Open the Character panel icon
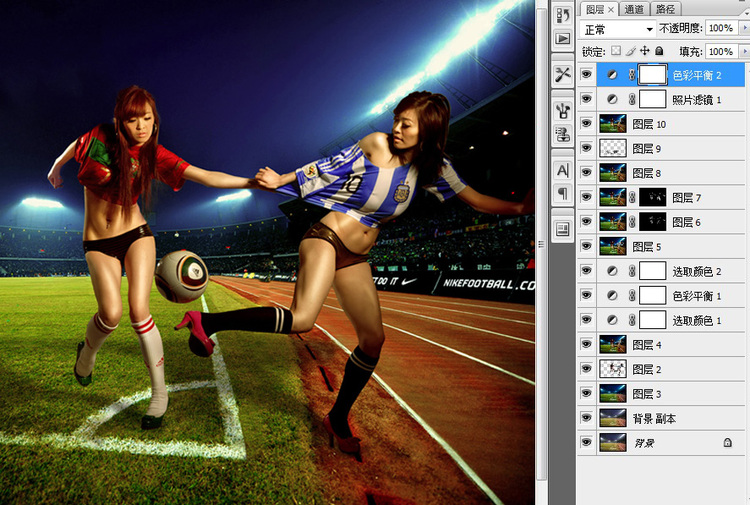Screen dimensions: 750x505 click(x=563, y=170)
